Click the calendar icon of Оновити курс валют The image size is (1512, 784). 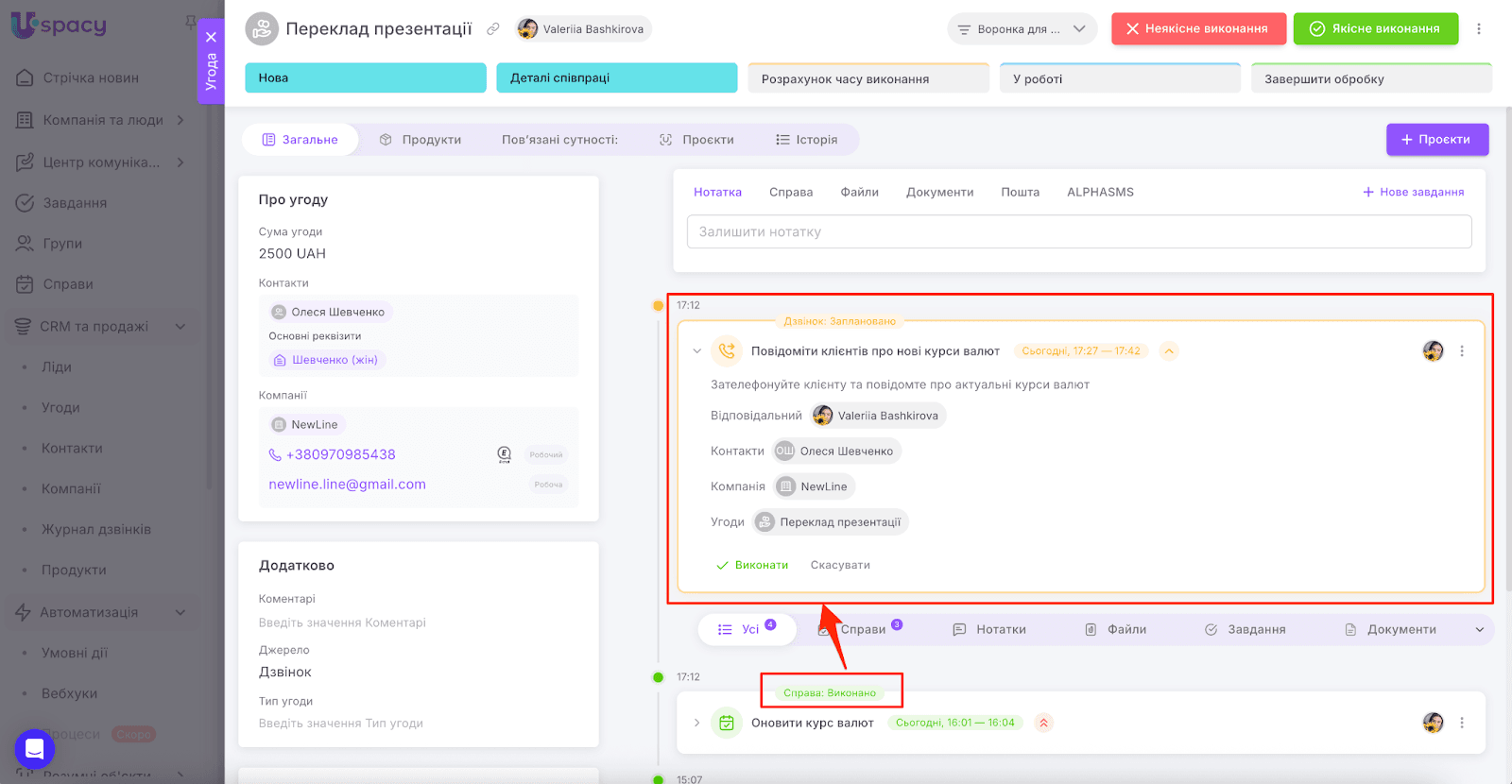726,723
